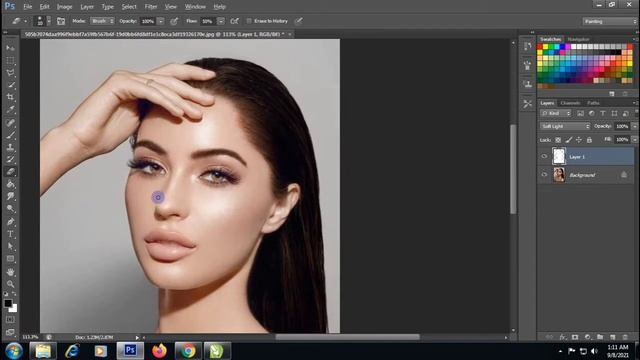The height and width of the screenshot is (360, 640).
Task: Select the Crop tool
Action: pyautogui.click(x=10, y=97)
